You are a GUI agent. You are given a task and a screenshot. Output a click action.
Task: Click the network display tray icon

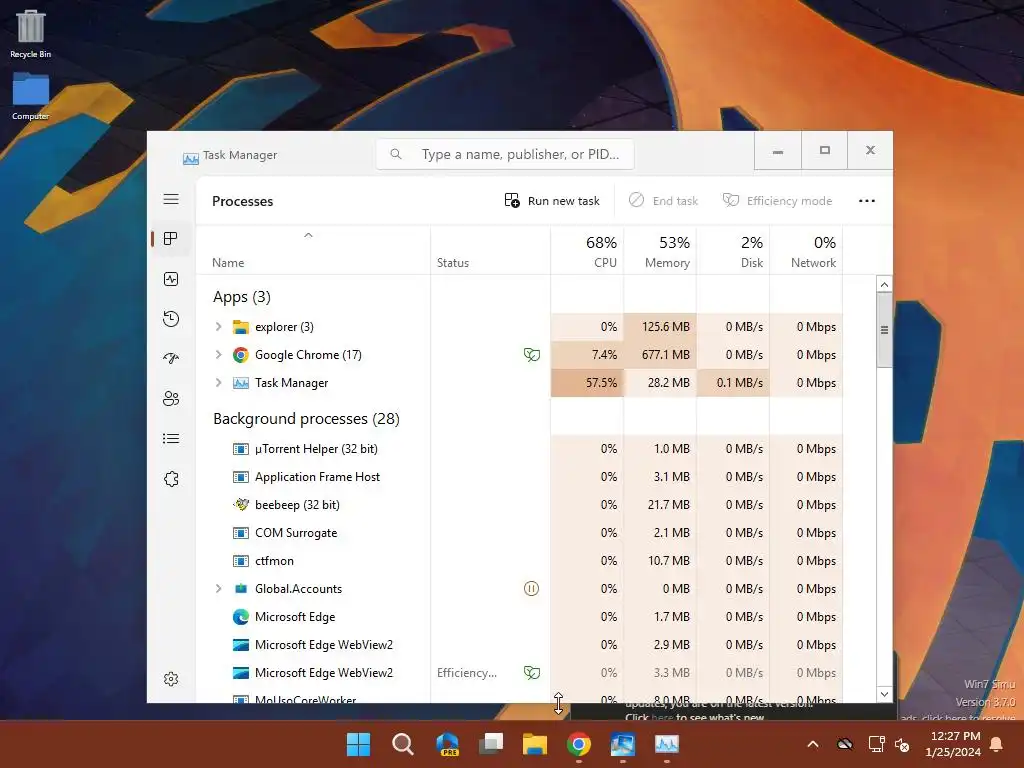tap(876, 744)
